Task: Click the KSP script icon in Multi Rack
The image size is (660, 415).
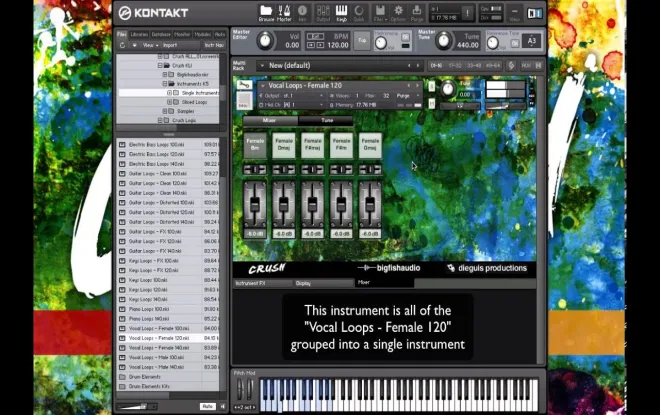Action: [x=511, y=66]
